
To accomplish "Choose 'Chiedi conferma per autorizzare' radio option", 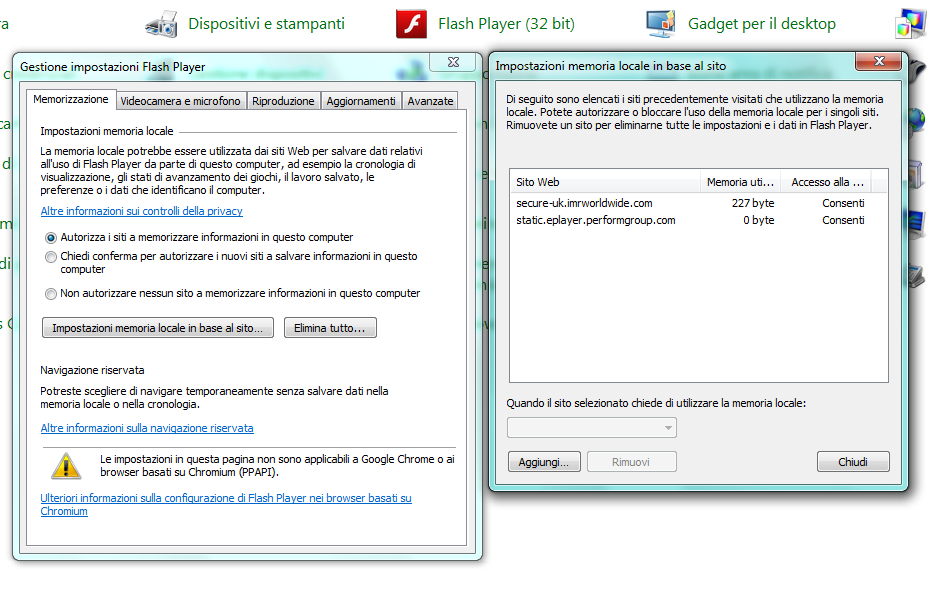I will coord(51,257).
